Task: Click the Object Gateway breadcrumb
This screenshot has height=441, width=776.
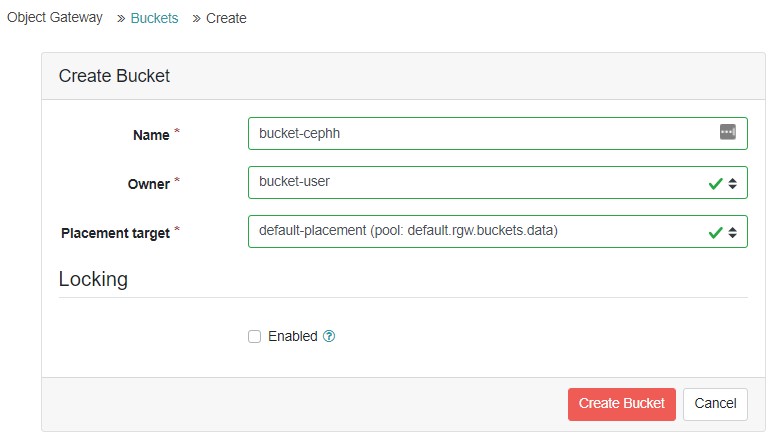Action: pos(55,18)
